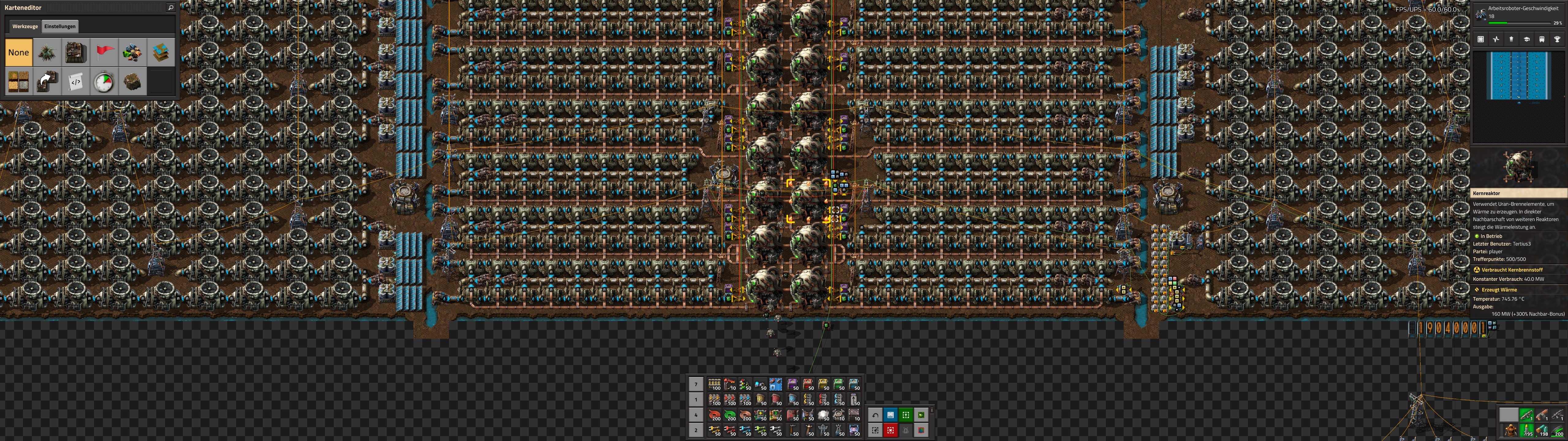Pick the rail signal traffic light item
The width and height of the screenshot is (1568, 441).
745,384
